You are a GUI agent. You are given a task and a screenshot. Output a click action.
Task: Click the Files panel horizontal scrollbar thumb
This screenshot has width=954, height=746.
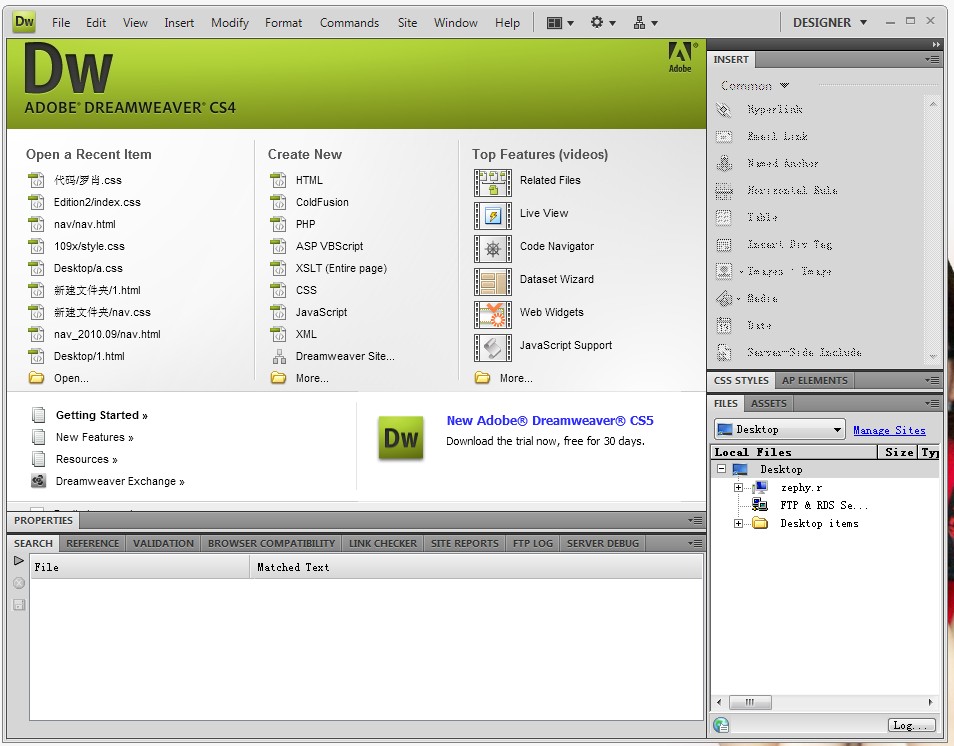pos(750,702)
